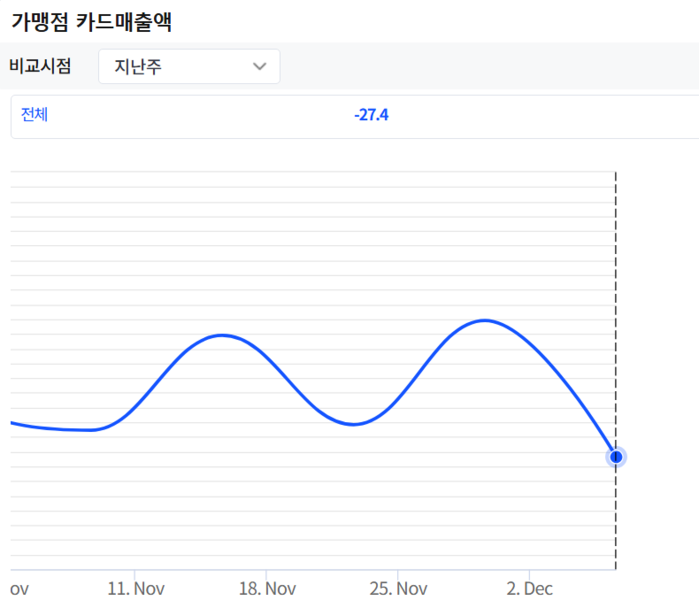Open the 지난주 comparison period dropdown

(x=189, y=66)
